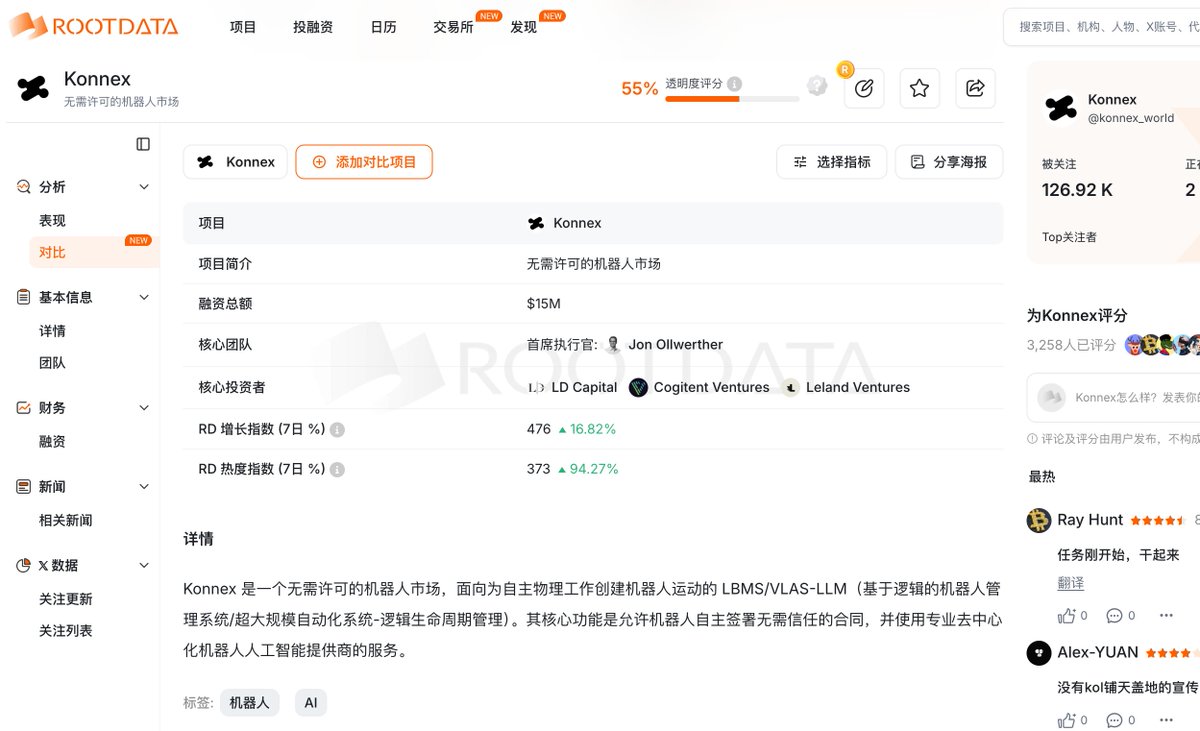Like Ray Hunt's comment with thumbs-up
Screen dimensions: 1200x731
pyautogui.click(x=1067, y=615)
